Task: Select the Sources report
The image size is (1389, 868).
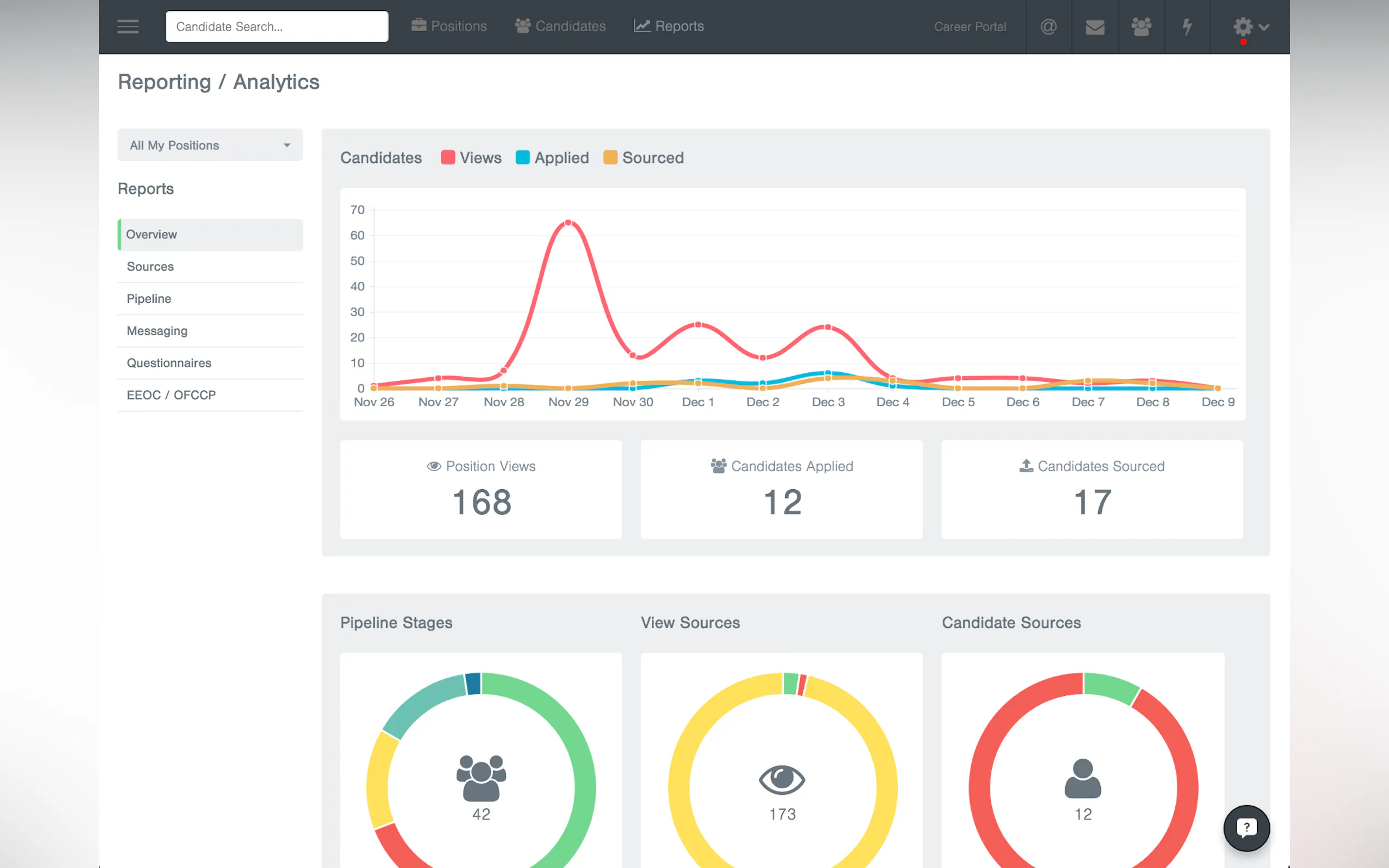Action: [150, 266]
